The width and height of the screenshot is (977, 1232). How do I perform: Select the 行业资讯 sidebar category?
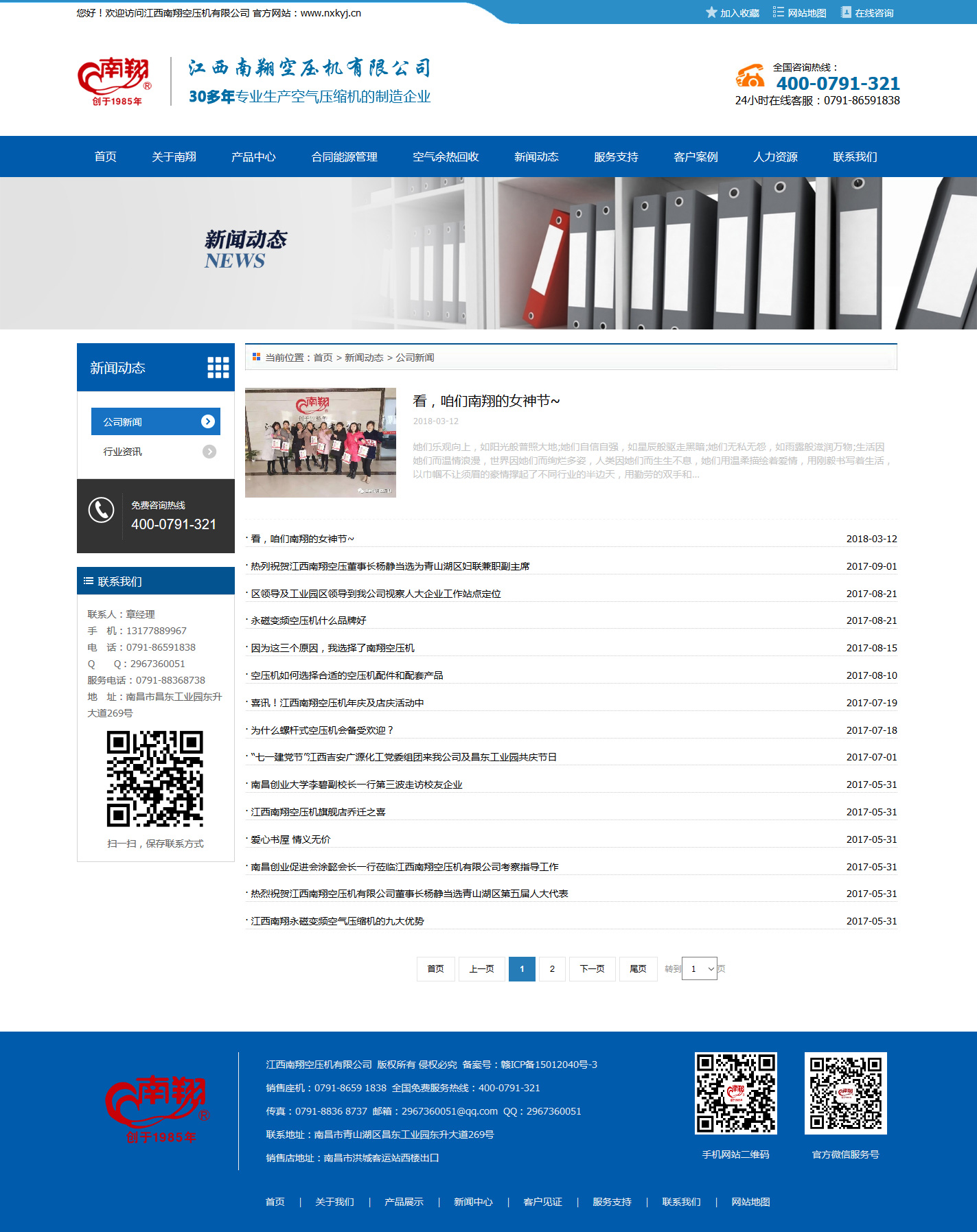156,451
